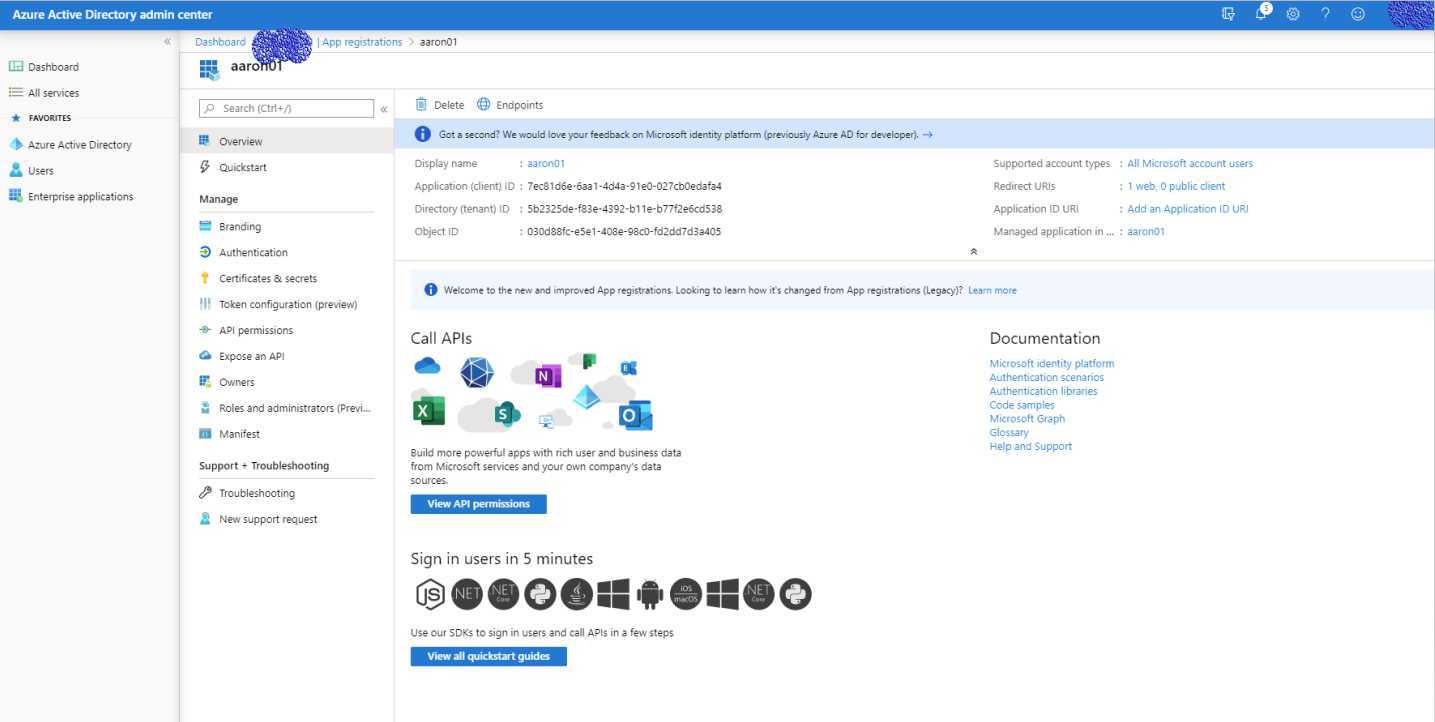The image size is (1435, 722).
Task: Select the Application (client) ID value
Action: coord(624,186)
